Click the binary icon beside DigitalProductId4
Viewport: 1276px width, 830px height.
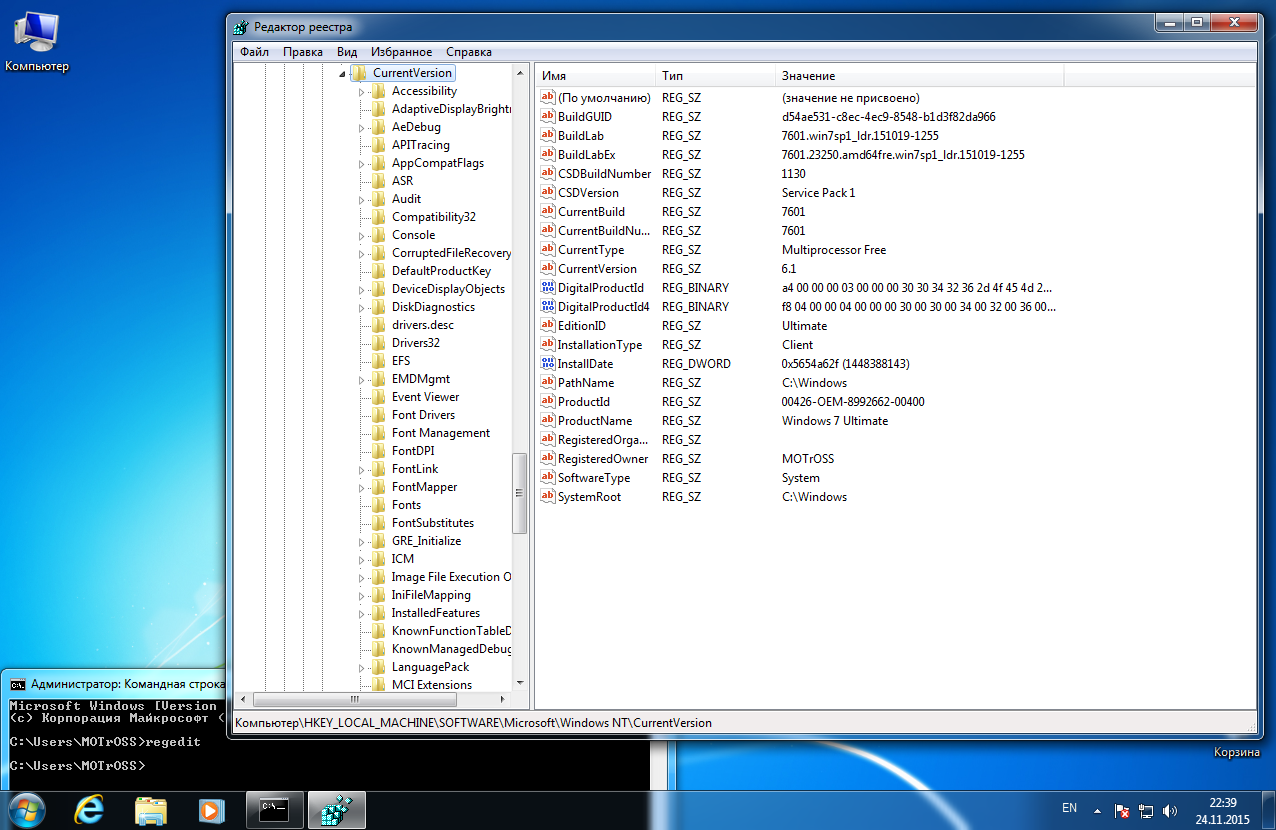pyautogui.click(x=547, y=306)
